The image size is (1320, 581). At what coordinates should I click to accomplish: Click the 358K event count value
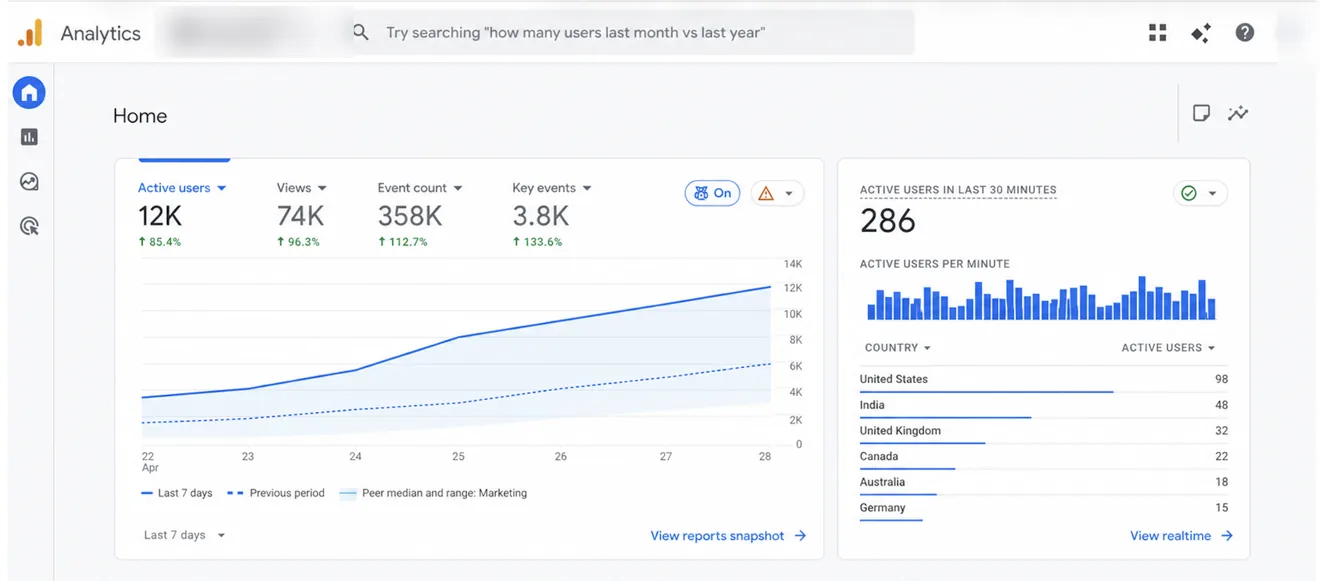410,216
